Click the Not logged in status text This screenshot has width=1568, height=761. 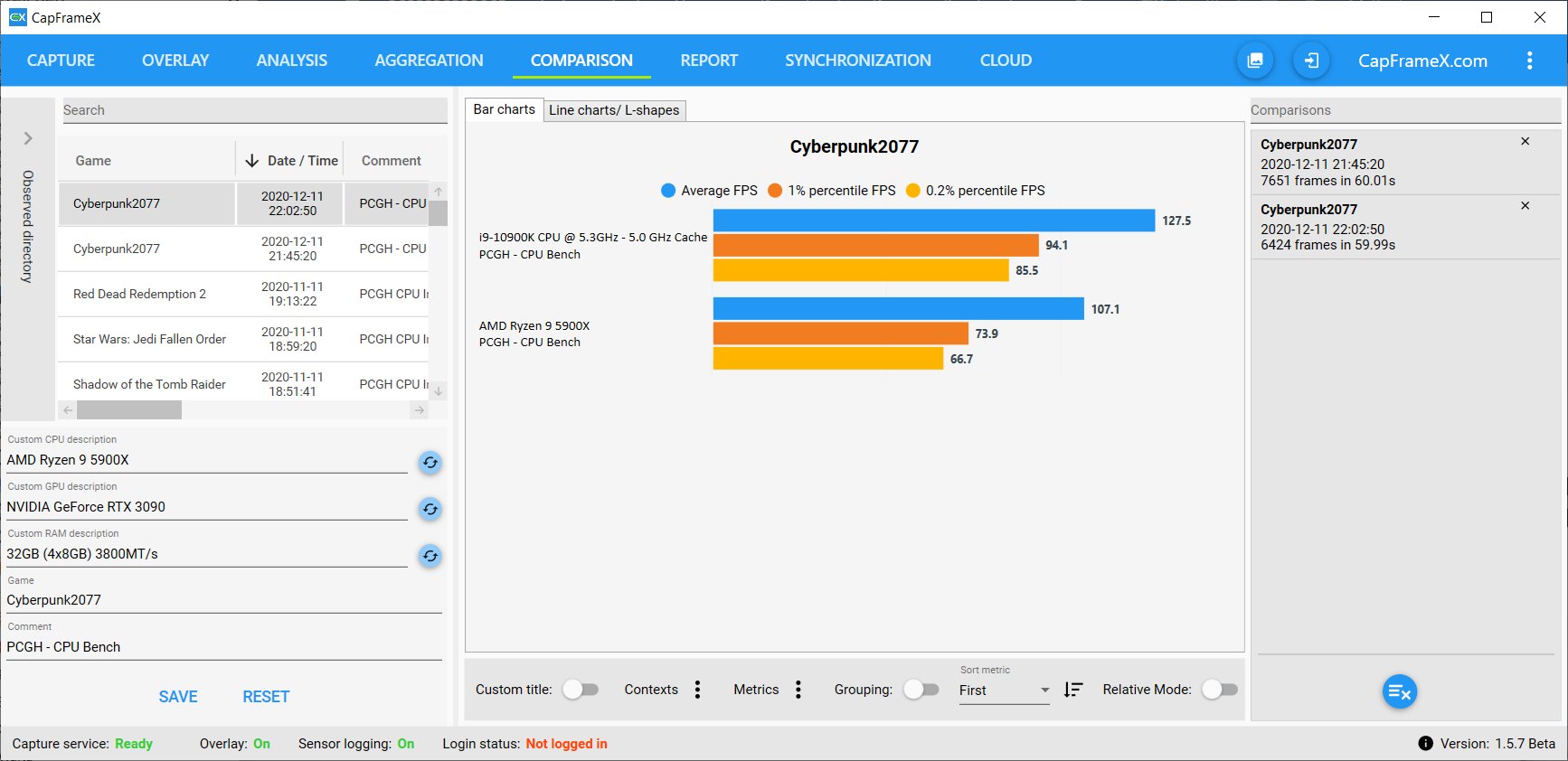(x=567, y=744)
